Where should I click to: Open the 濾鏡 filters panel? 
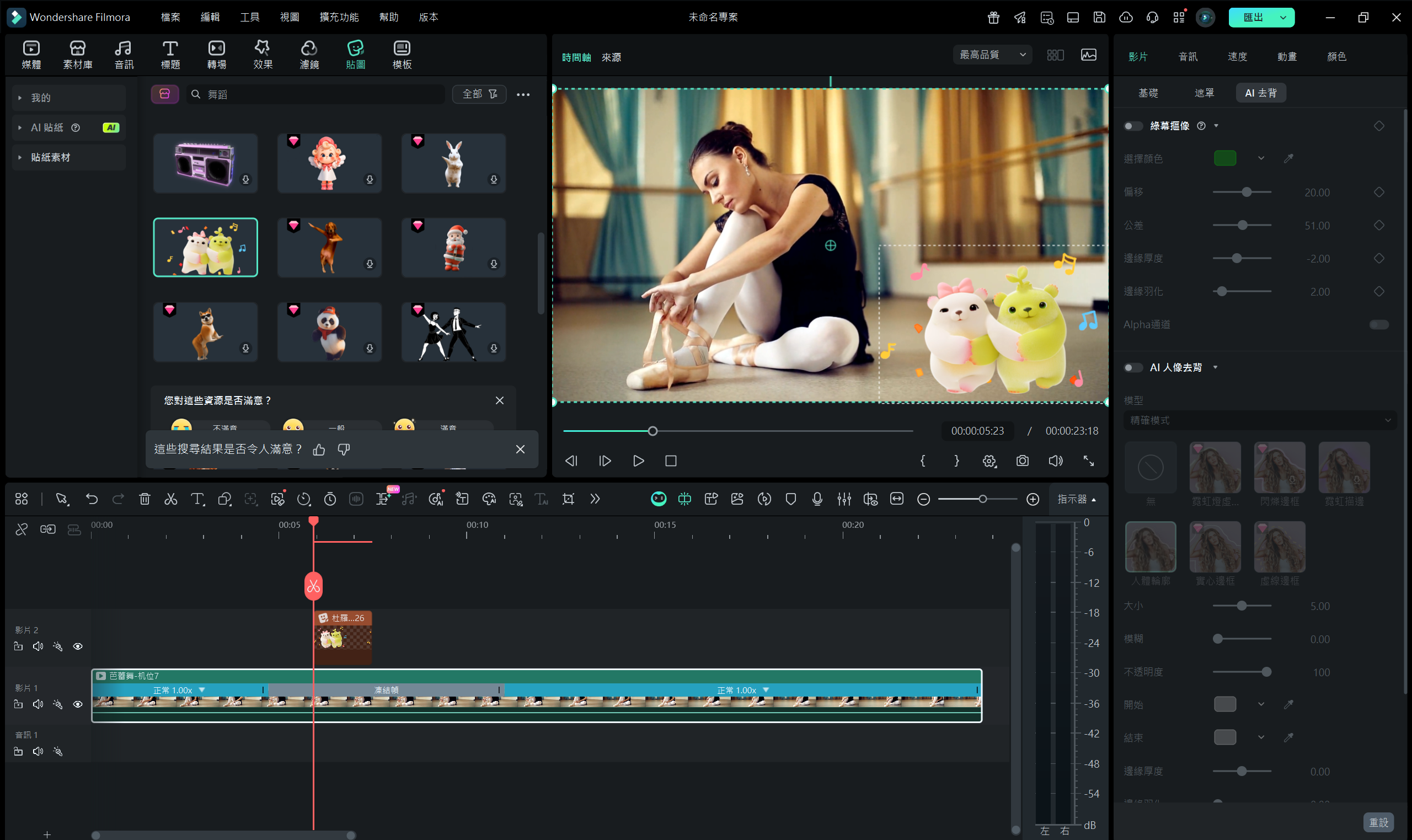[309, 55]
